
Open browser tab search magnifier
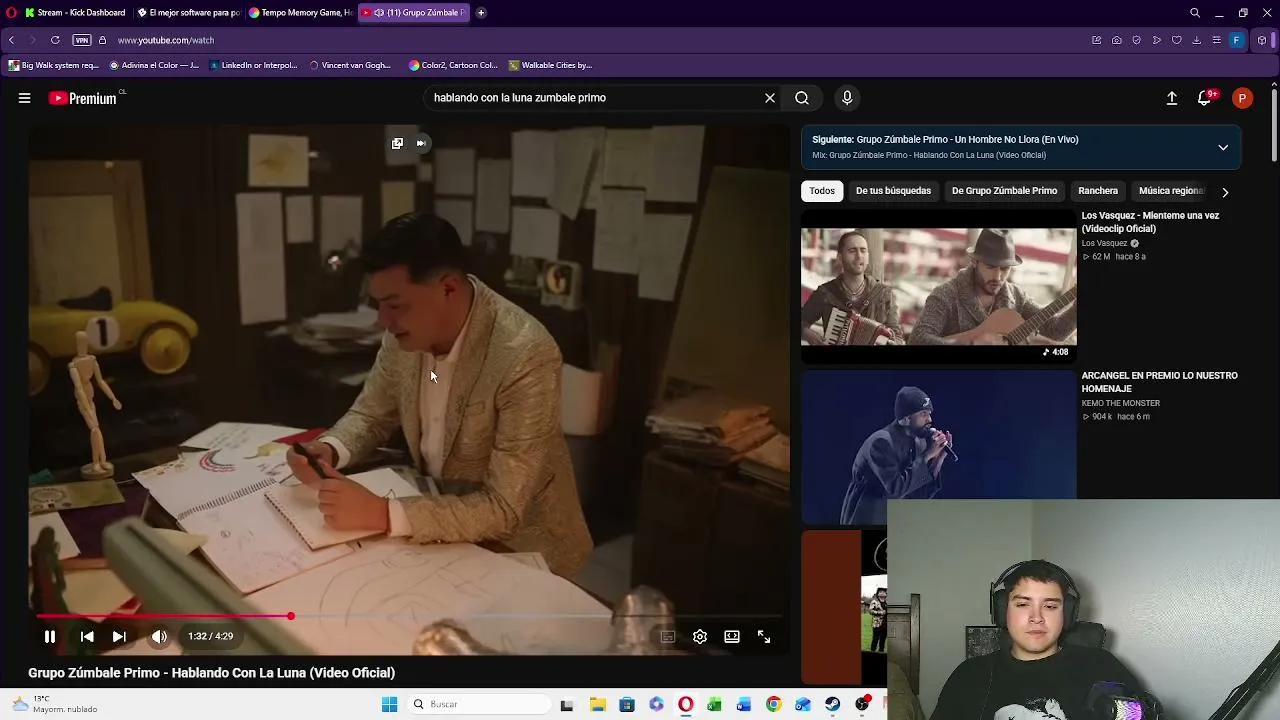click(x=1195, y=13)
